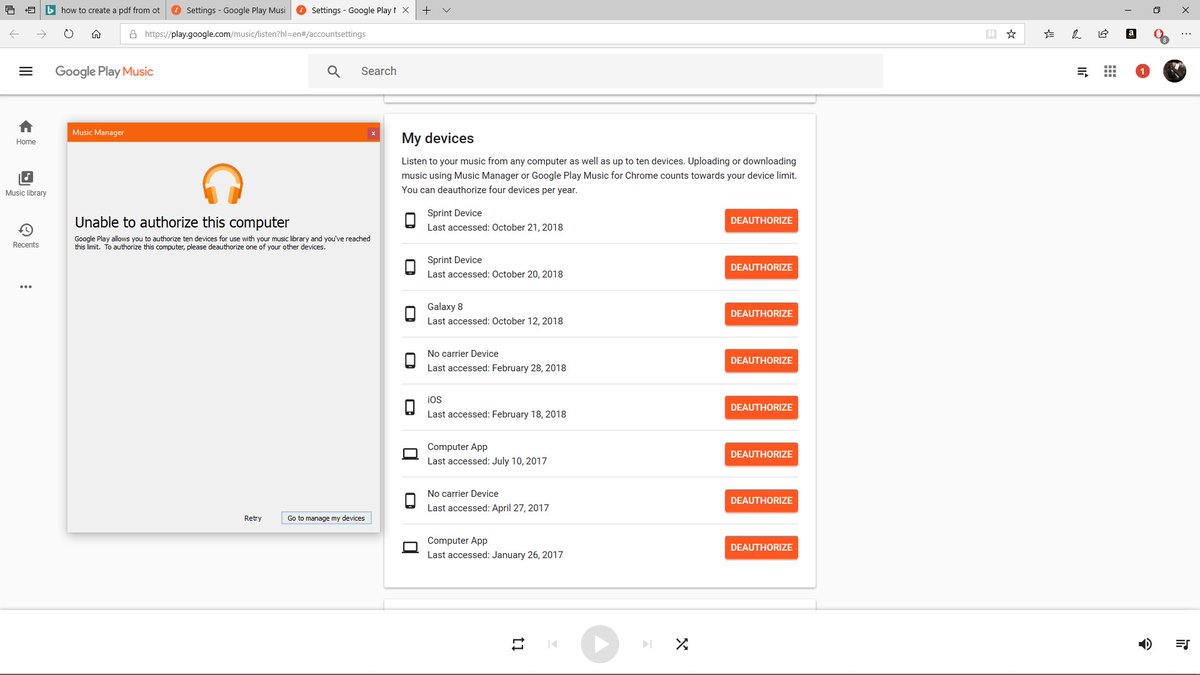Screen dimensions: 1200x675
Task: Close the Music Manager dialog
Action: point(373,132)
